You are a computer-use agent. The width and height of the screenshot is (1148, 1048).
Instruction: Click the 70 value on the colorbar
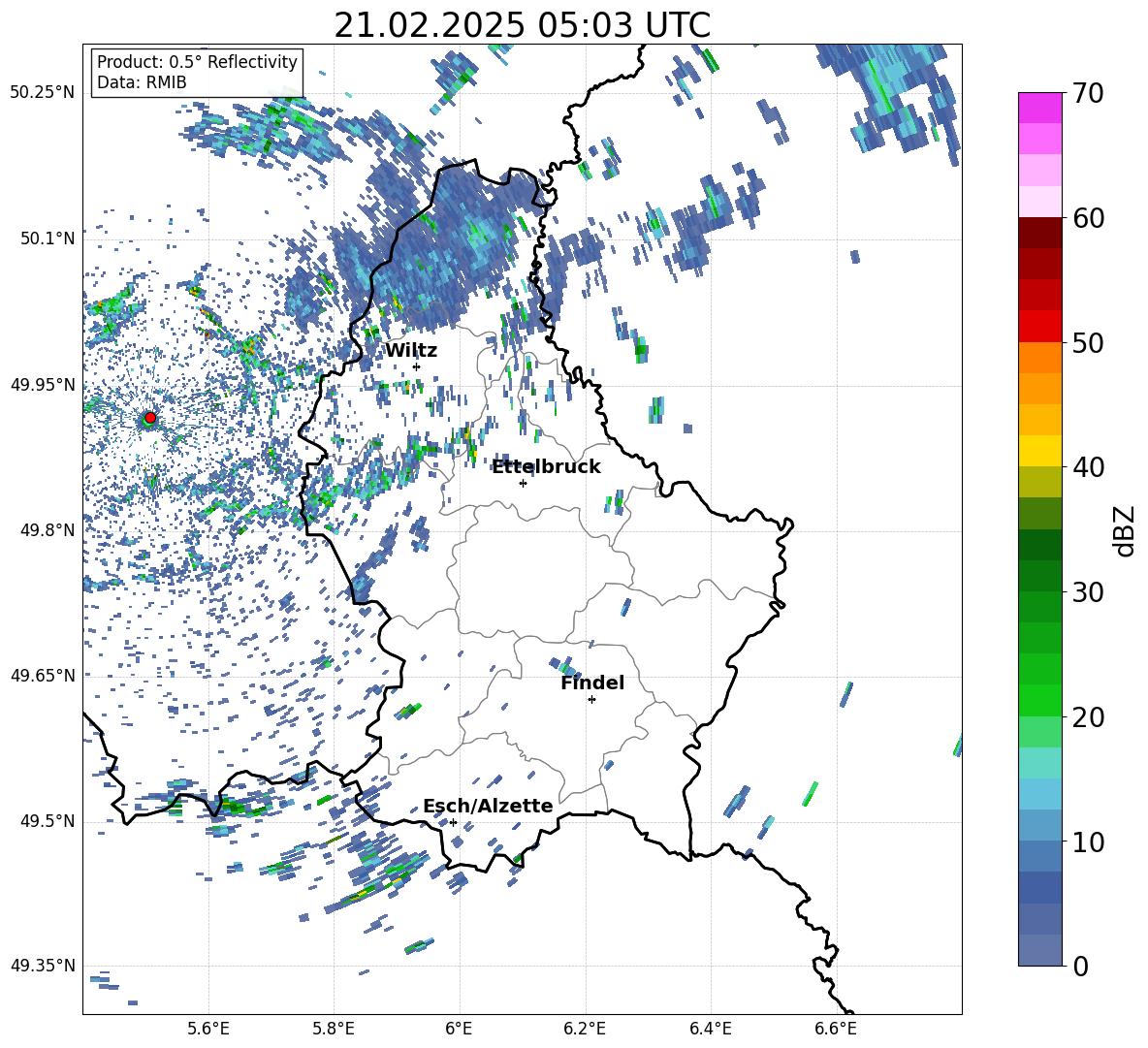(1087, 93)
